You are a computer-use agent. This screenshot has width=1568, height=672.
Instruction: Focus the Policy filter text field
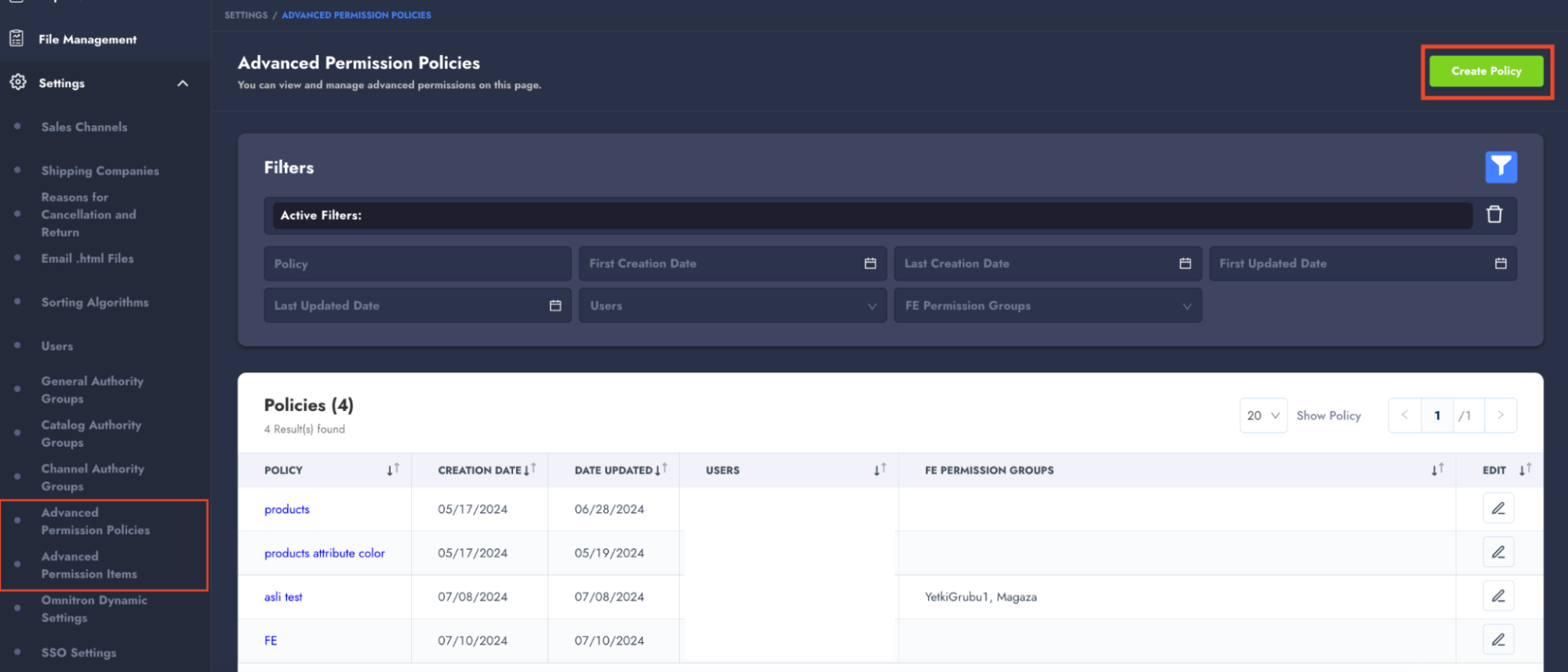coord(417,263)
